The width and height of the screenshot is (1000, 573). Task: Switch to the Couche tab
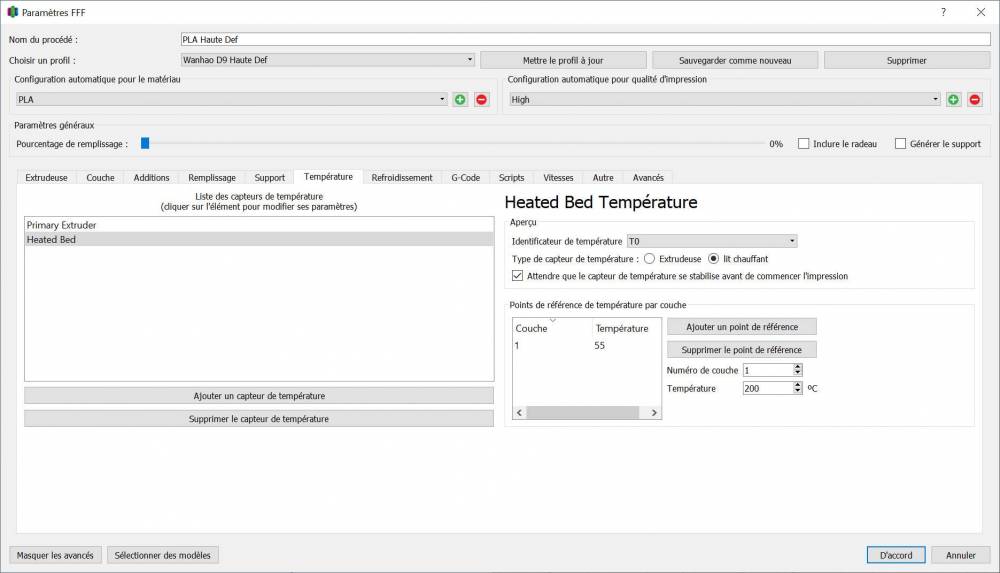pos(100,177)
